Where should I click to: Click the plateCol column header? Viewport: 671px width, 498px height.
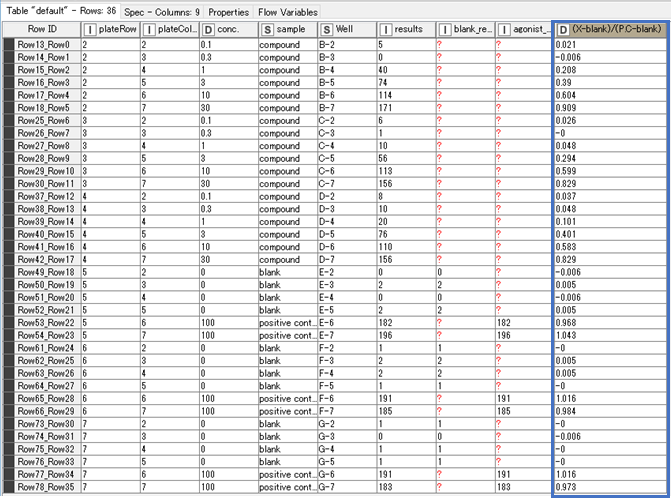click(x=170, y=29)
